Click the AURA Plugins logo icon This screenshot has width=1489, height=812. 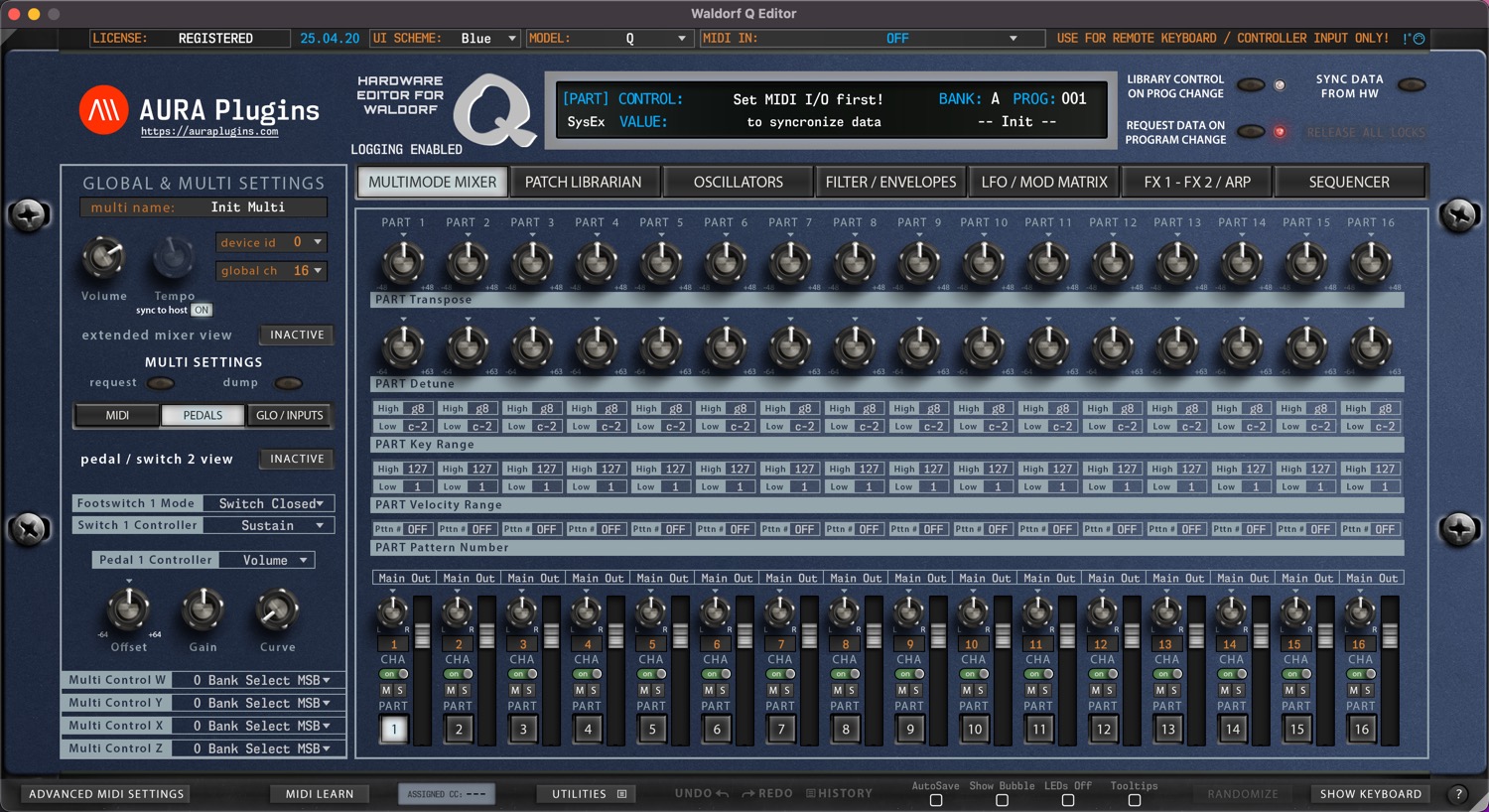pyautogui.click(x=103, y=109)
